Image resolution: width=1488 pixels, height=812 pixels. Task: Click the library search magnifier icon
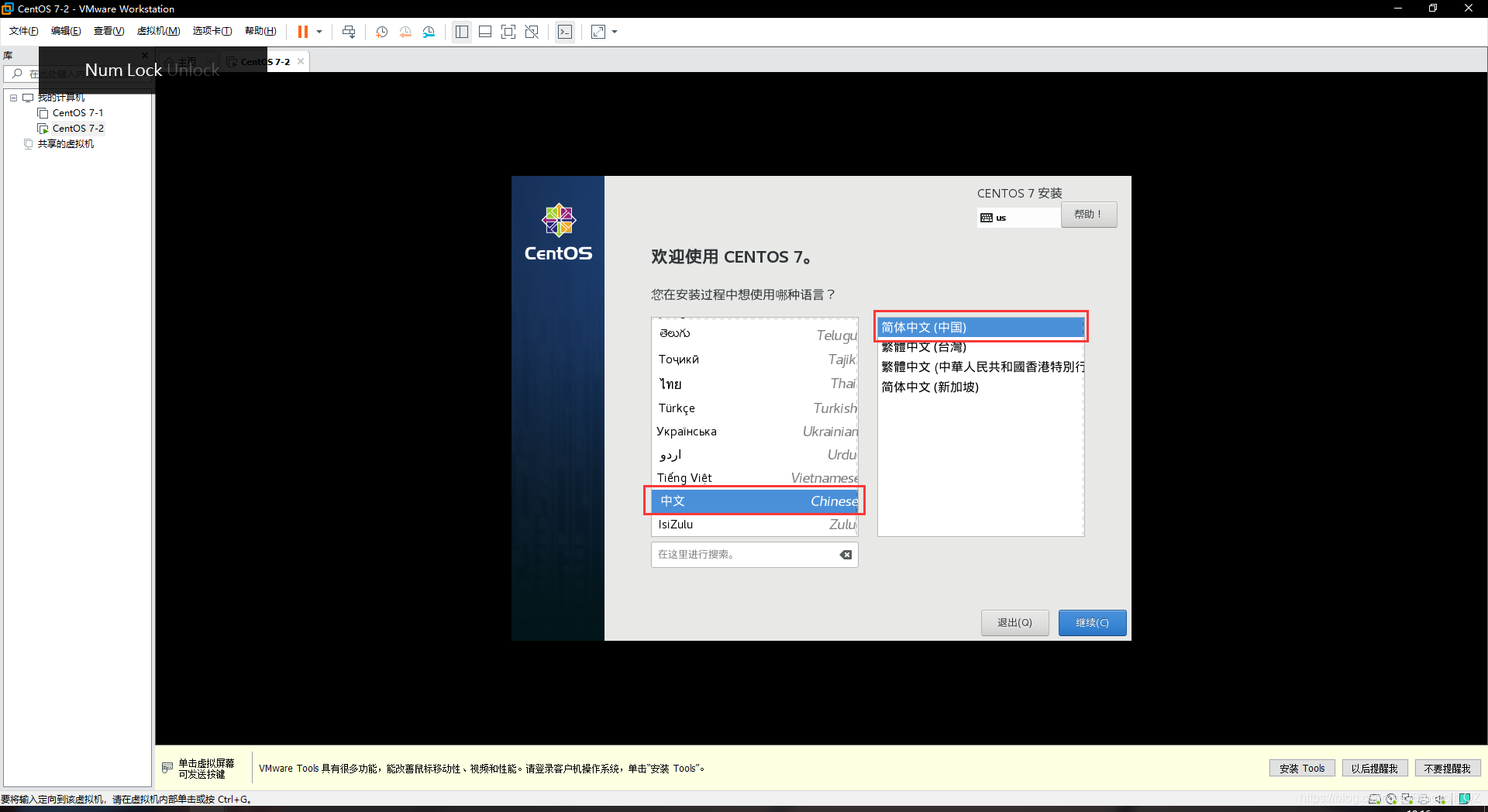pyautogui.click(x=17, y=74)
